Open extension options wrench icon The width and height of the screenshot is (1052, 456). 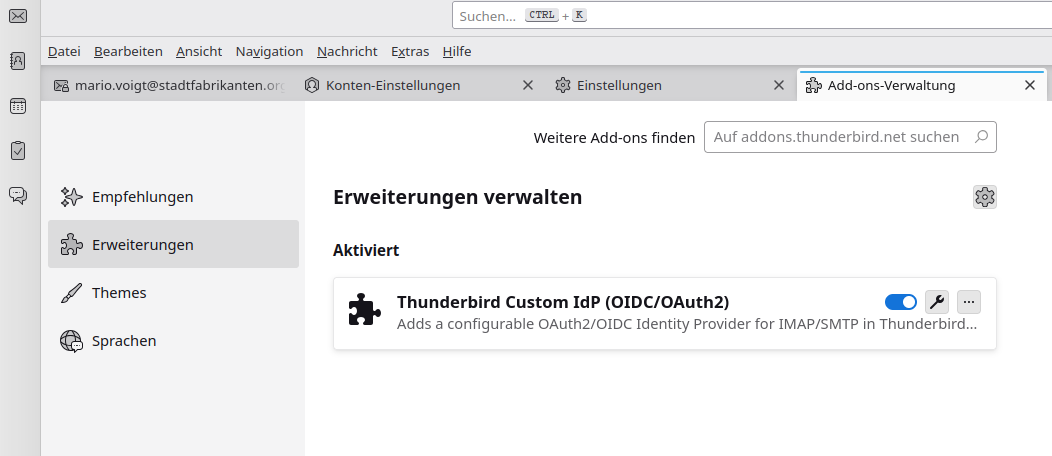(x=937, y=302)
